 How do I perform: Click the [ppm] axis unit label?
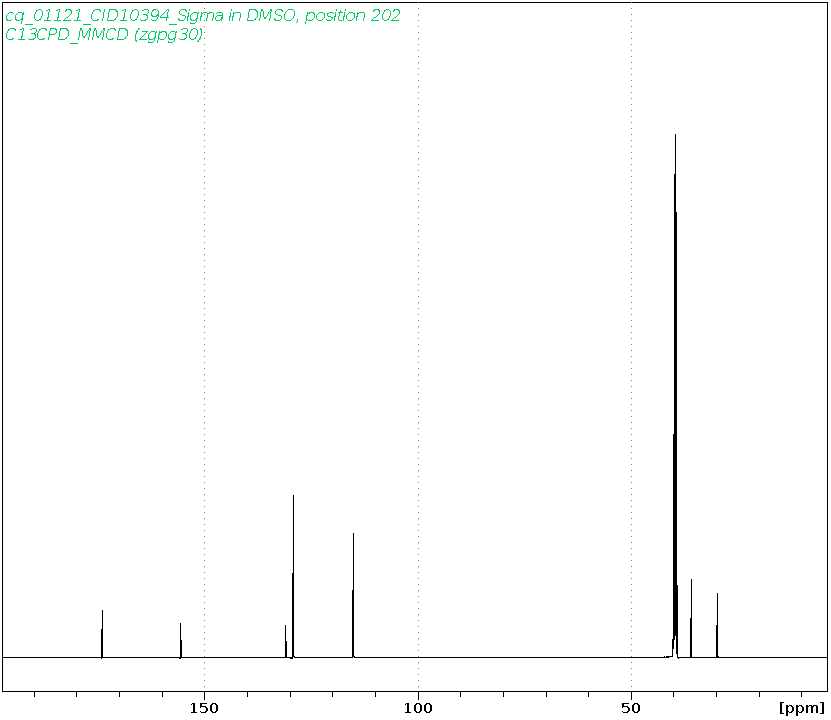point(802,708)
